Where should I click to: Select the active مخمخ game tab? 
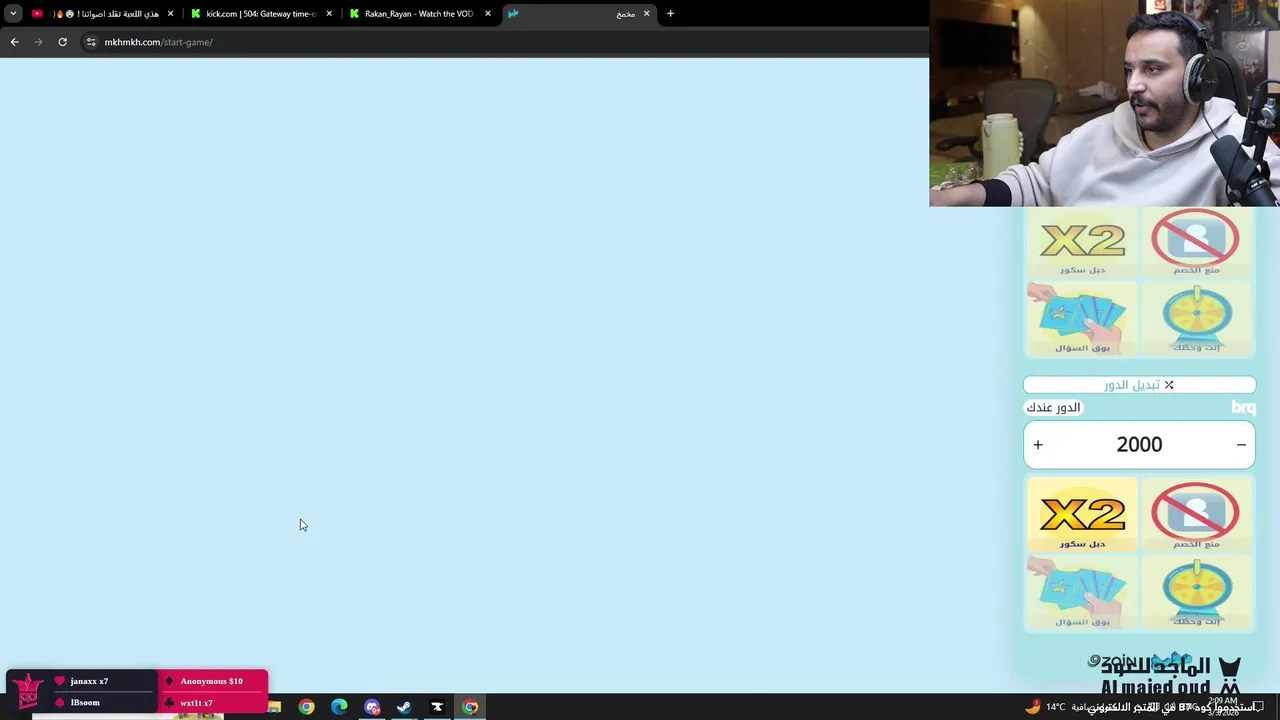pyautogui.click(x=580, y=14)
